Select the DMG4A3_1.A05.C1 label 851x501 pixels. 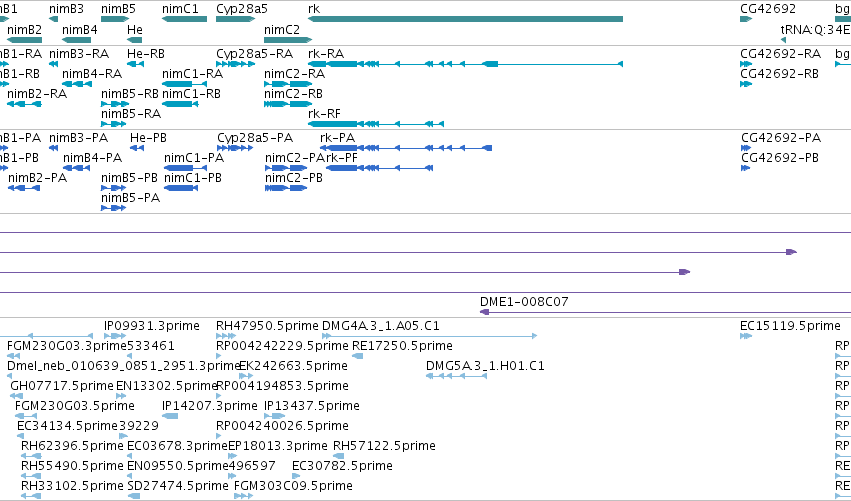[380, 326]
